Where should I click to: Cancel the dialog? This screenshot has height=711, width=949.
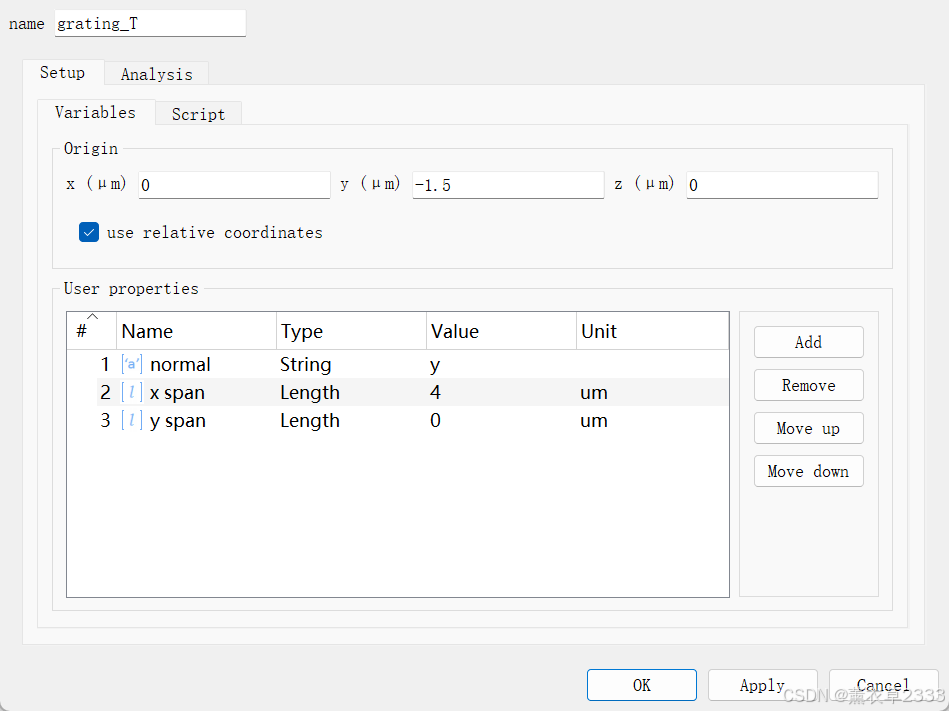pyautogui.click(x=884, y=685)
